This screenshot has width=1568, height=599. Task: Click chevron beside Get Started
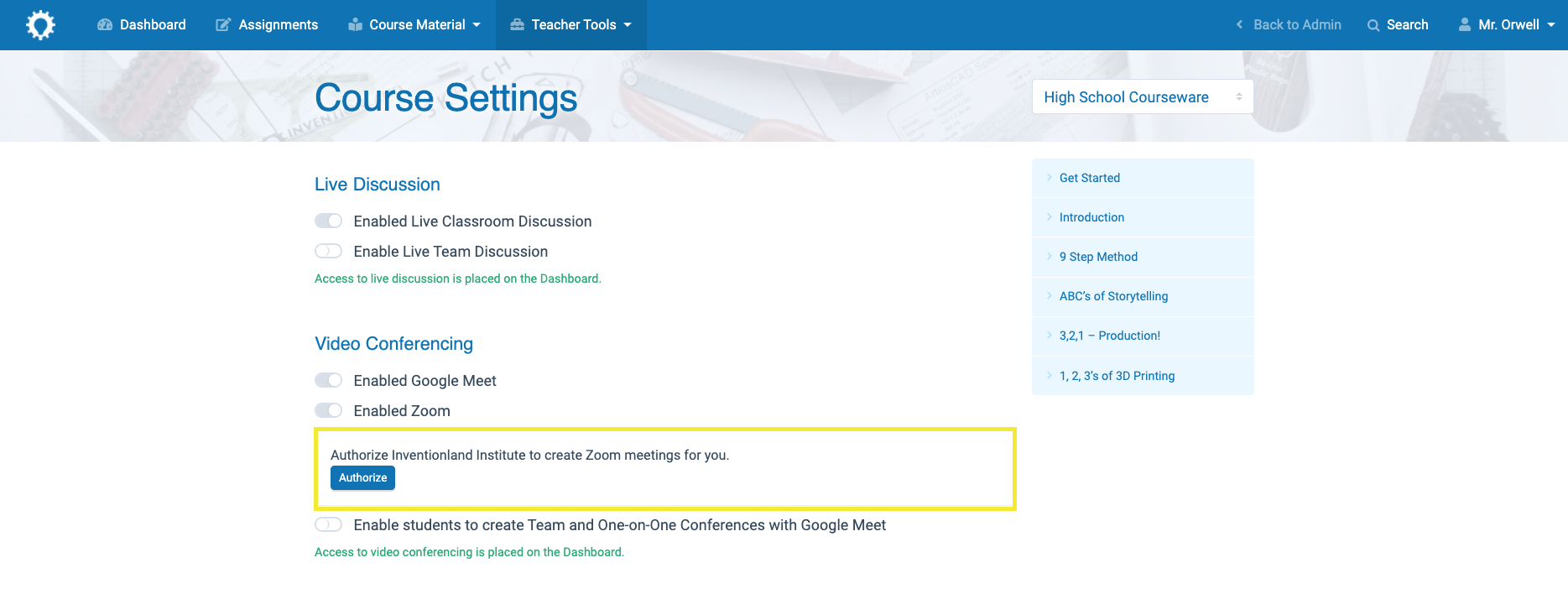click(1049, 177)
